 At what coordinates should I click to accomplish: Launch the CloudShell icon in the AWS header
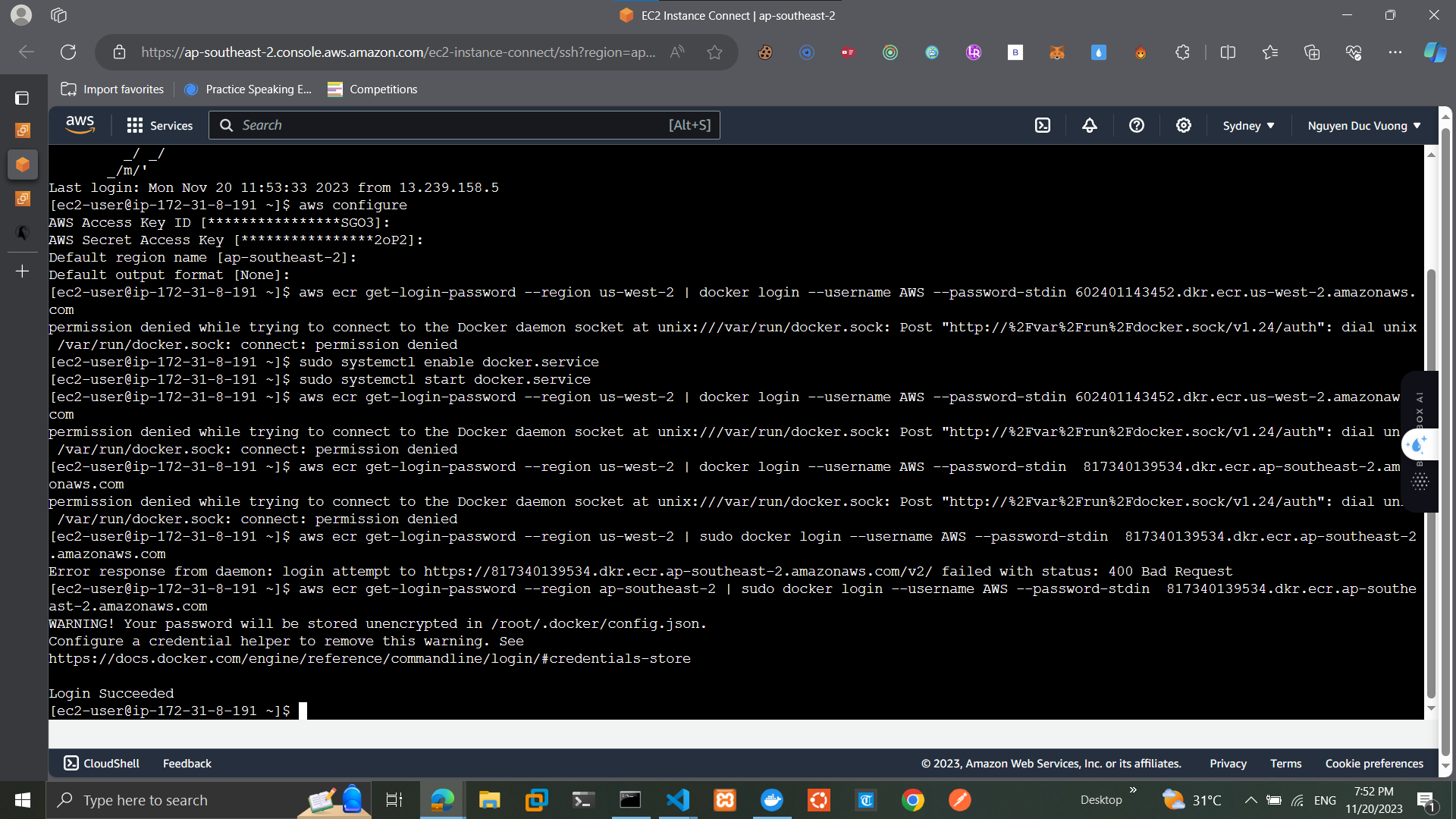(x=1043, y=125)
